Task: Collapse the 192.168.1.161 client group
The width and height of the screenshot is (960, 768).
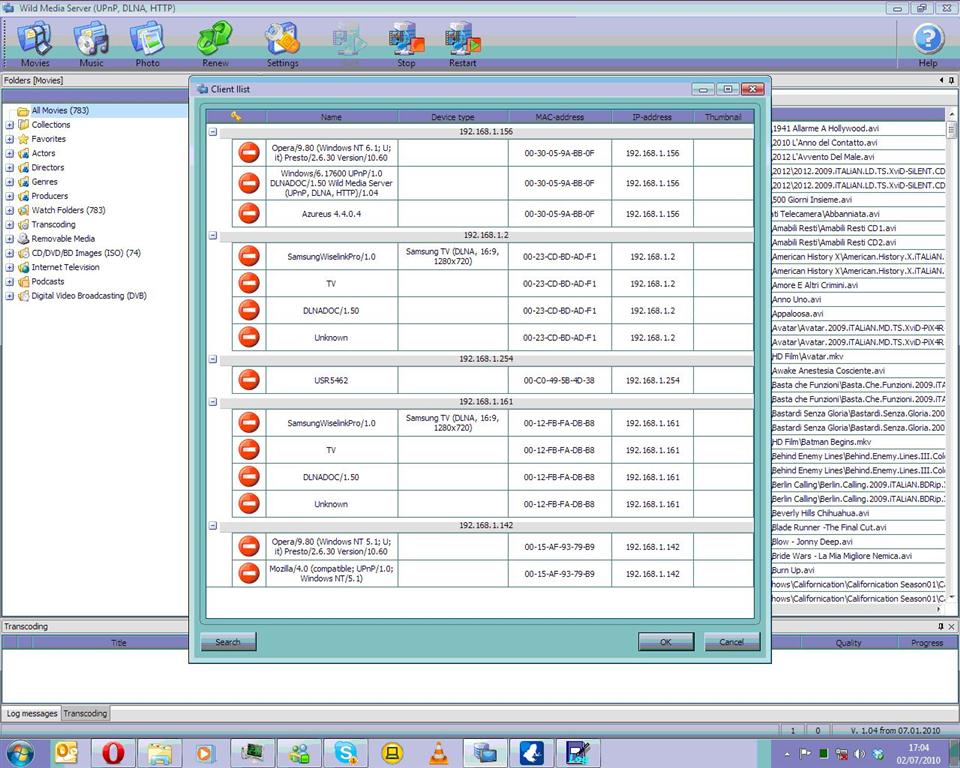Action: [212, 402]
